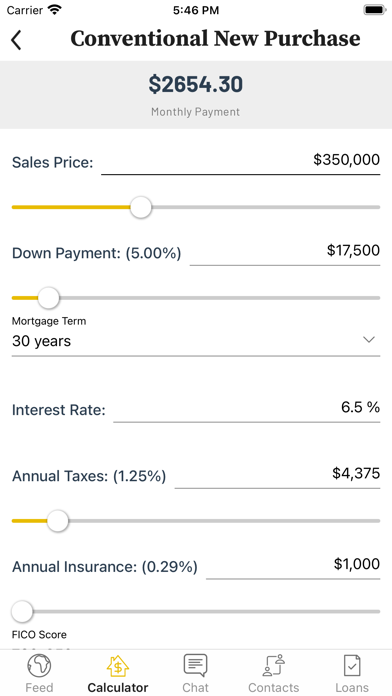Open the Contacts icon

(x=273, y=666)
